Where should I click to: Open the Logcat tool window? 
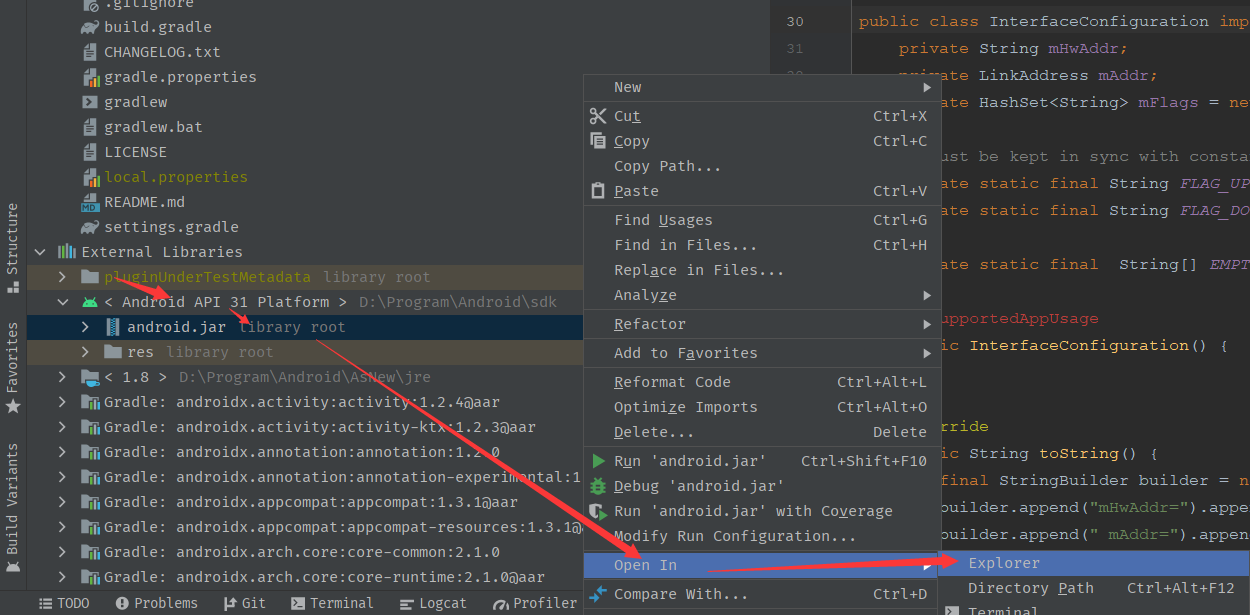click(x=433, y=603)
